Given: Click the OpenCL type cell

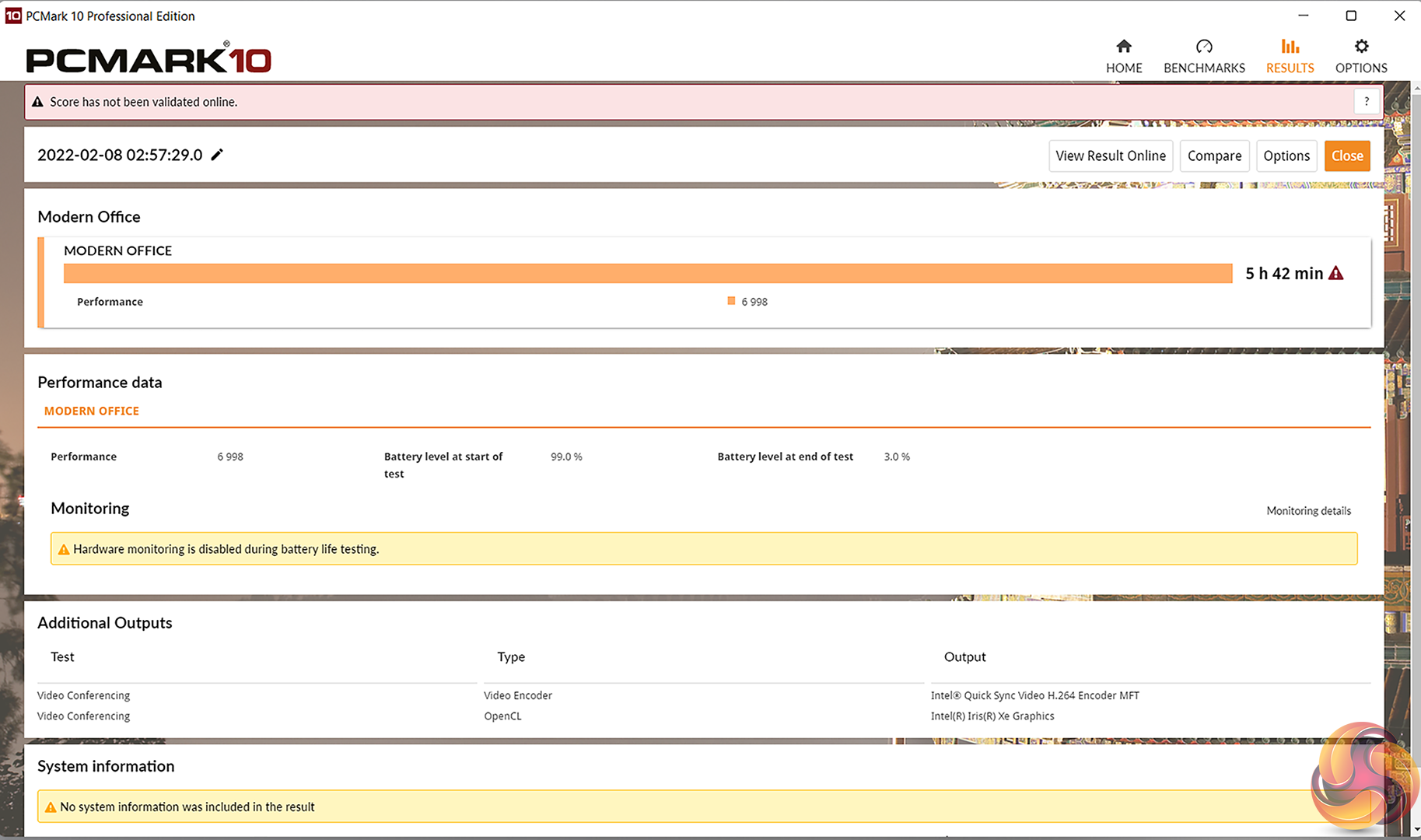Looking at the screenshot, I should click(x=502, y=716).
